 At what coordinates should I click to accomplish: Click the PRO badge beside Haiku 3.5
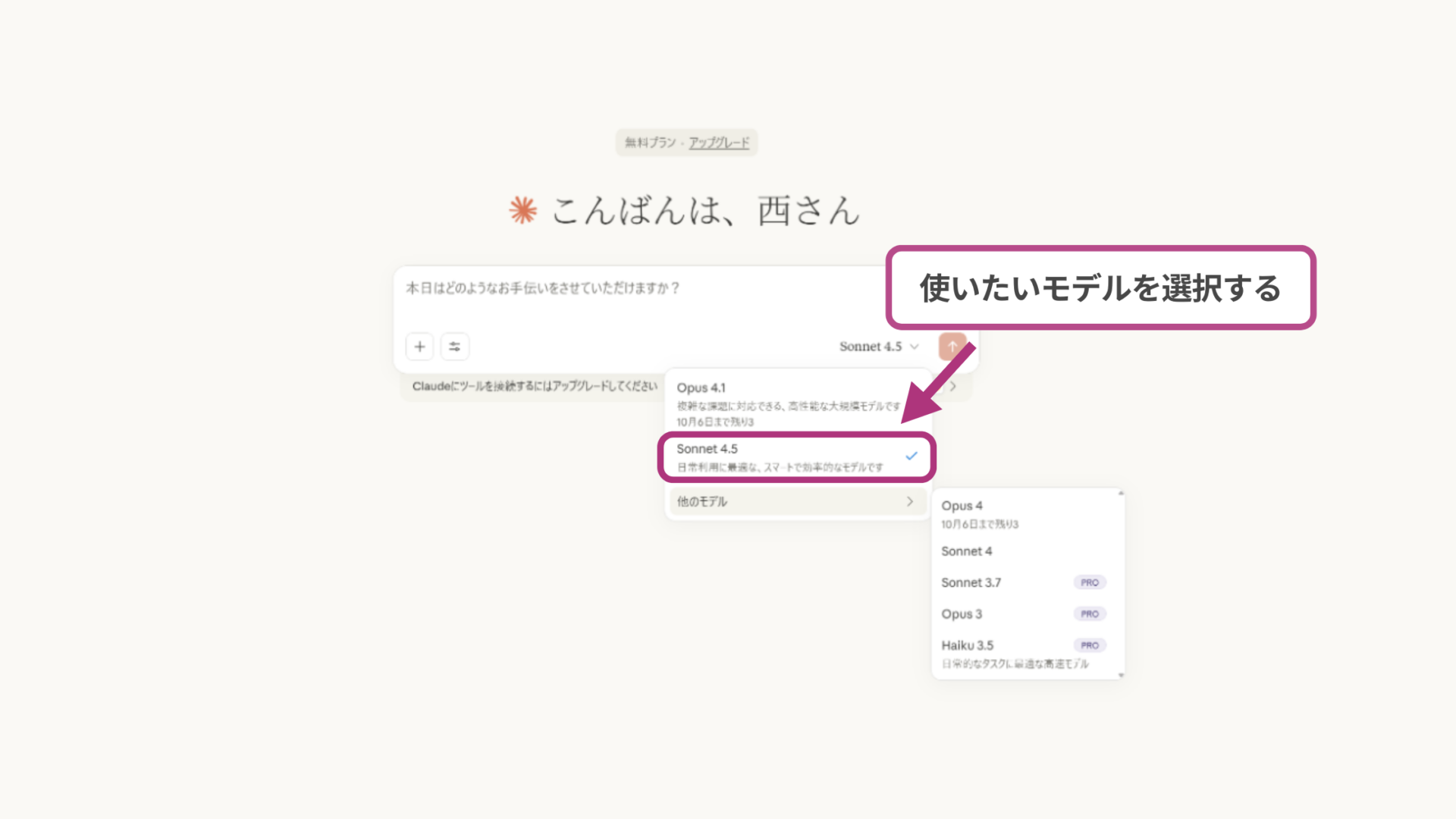pos(1090,645)
